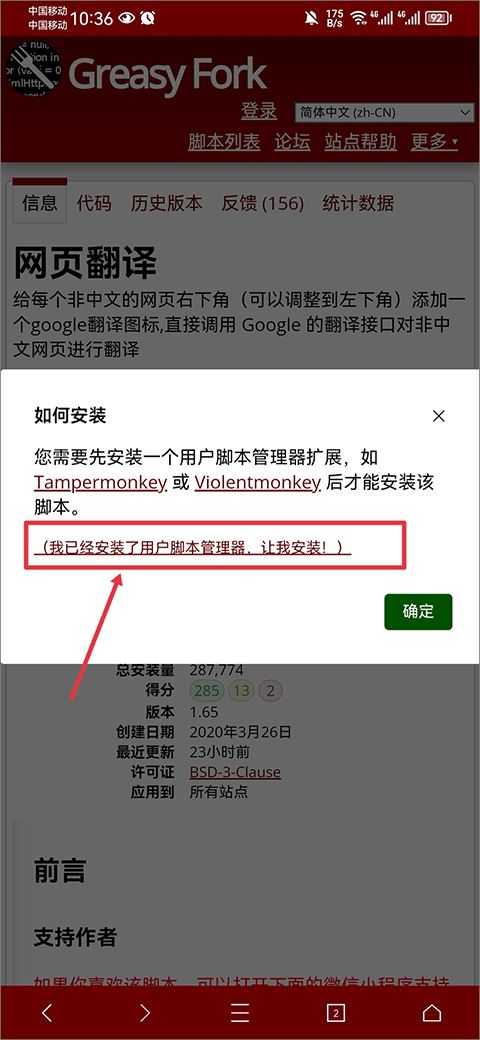Open the 登录 link
480x1040 pixels.
click(x=259, y=111)
